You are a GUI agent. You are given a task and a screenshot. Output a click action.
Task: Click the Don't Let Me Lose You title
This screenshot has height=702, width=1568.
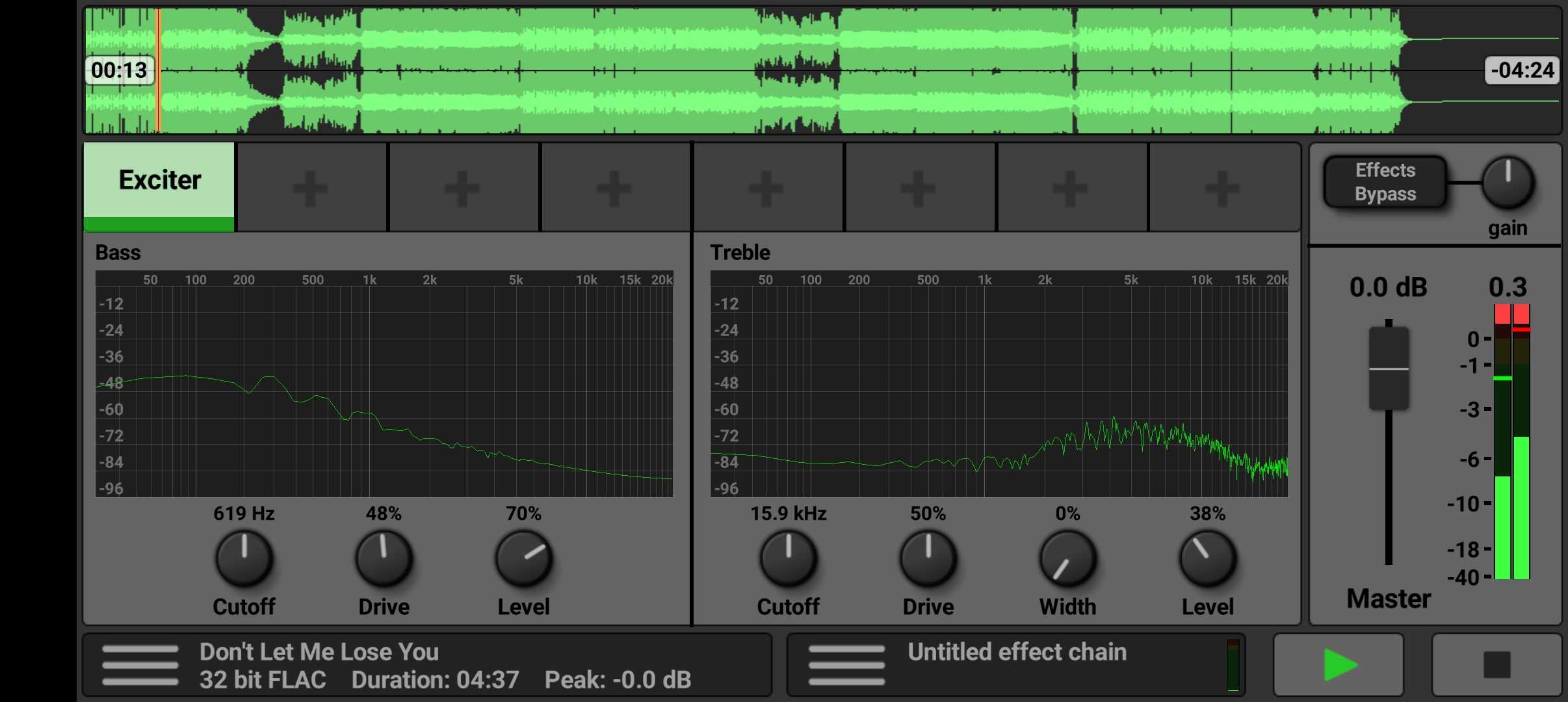319,652
